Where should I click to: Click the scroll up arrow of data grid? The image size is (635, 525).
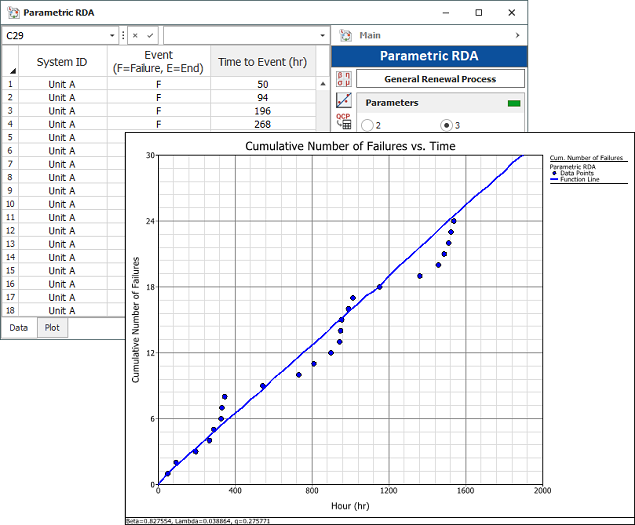point(323,84)
